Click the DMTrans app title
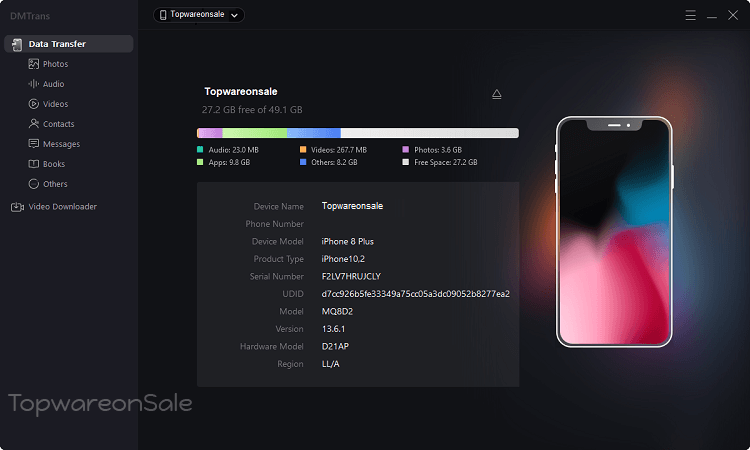Image resolution: width=750 pixels, height=450 pixels. [30, 16]
